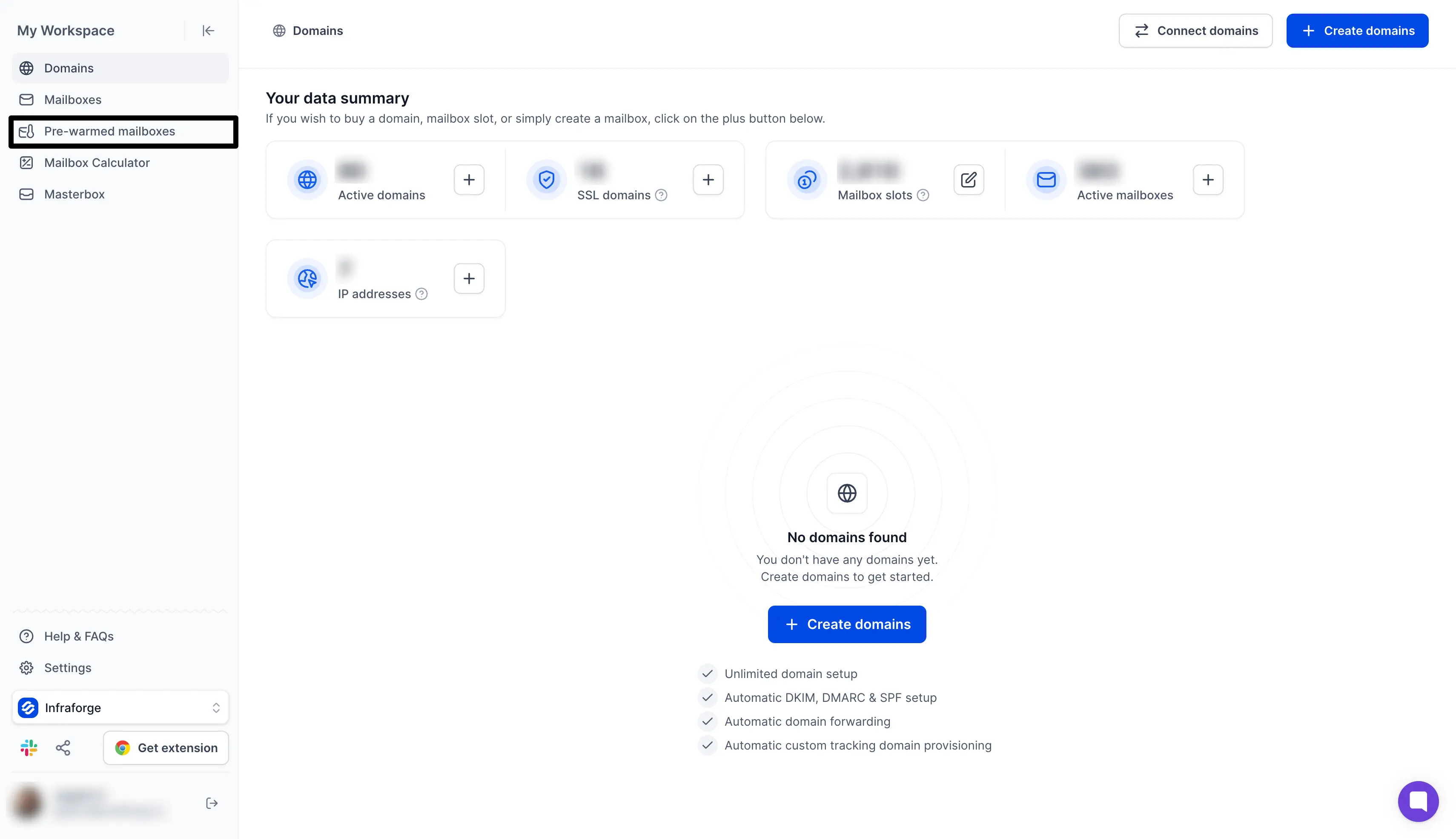Open the chat support bubble
This screenshot has height=839, width=1456.
(1418, 801)
